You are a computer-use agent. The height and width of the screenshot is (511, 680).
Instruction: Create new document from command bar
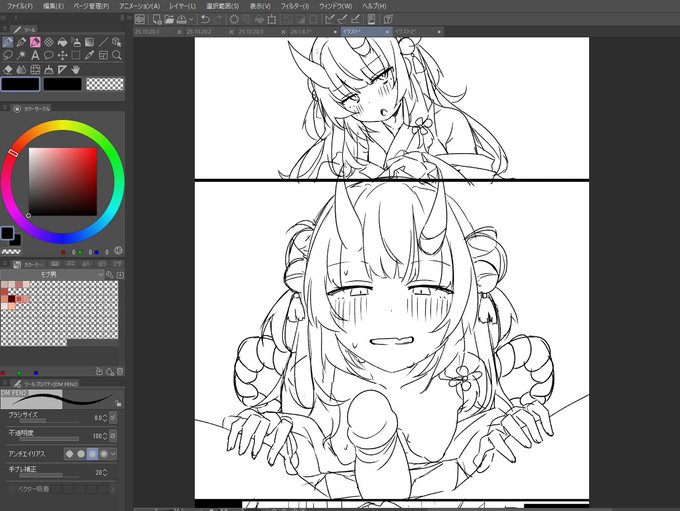point(157,19)
